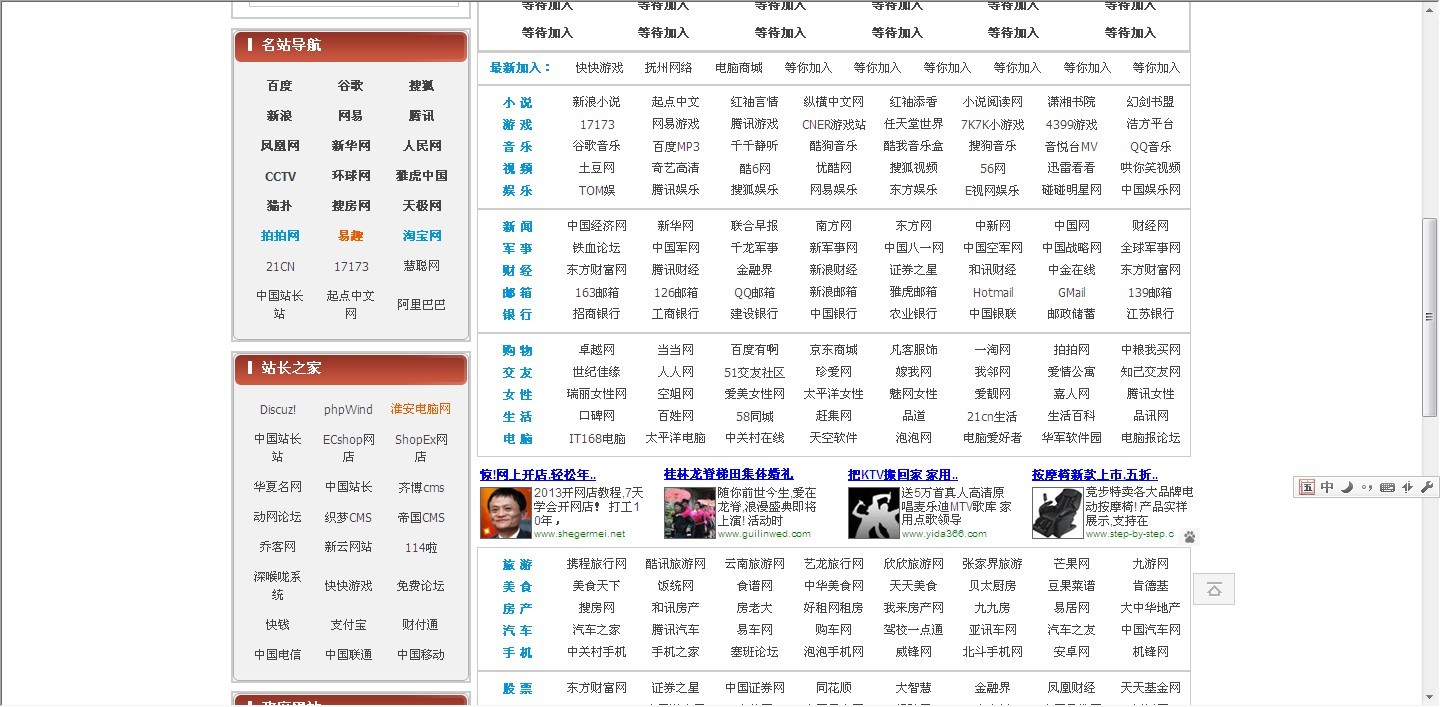Open the Hotmail mailbox link
The width and height of the screenshot is (1440, 707).
[x=993, y=292]
